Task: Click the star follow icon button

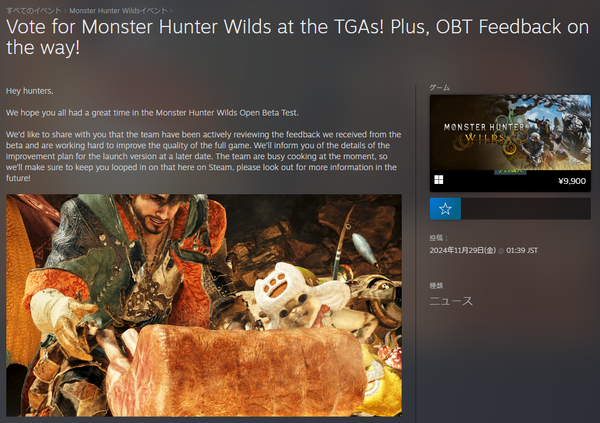Action: pyautogui.click(x=445, y=209)
